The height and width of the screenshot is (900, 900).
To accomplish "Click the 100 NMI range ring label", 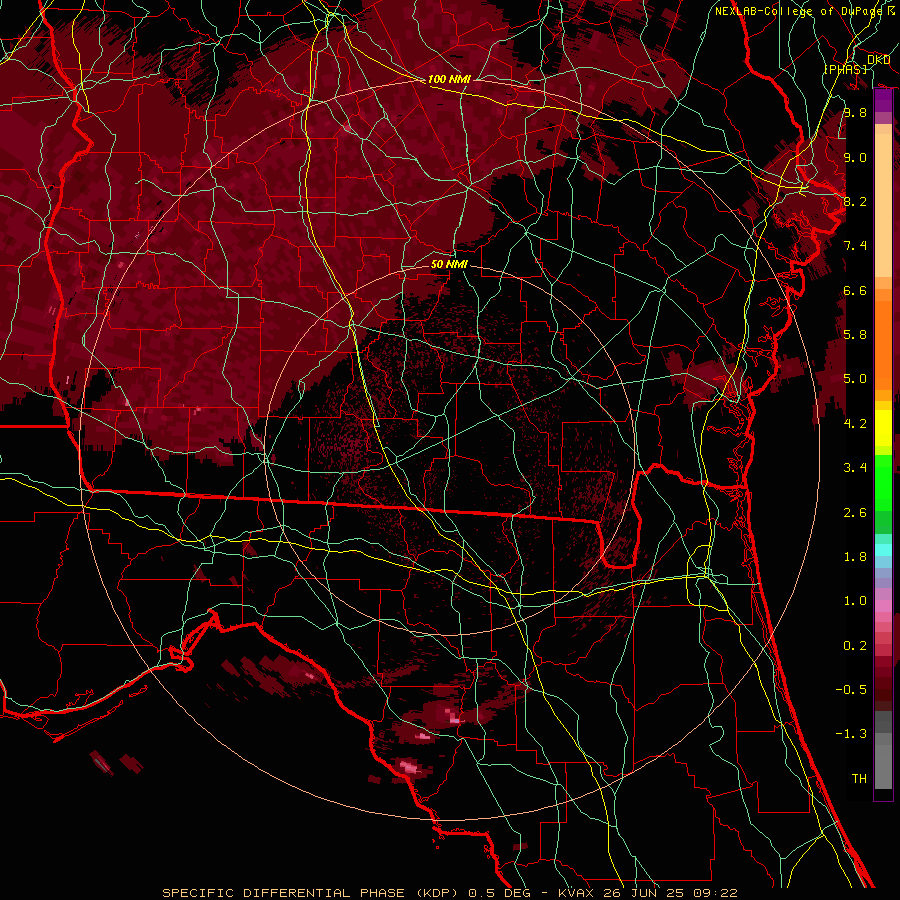I will [x=449, y=79].
